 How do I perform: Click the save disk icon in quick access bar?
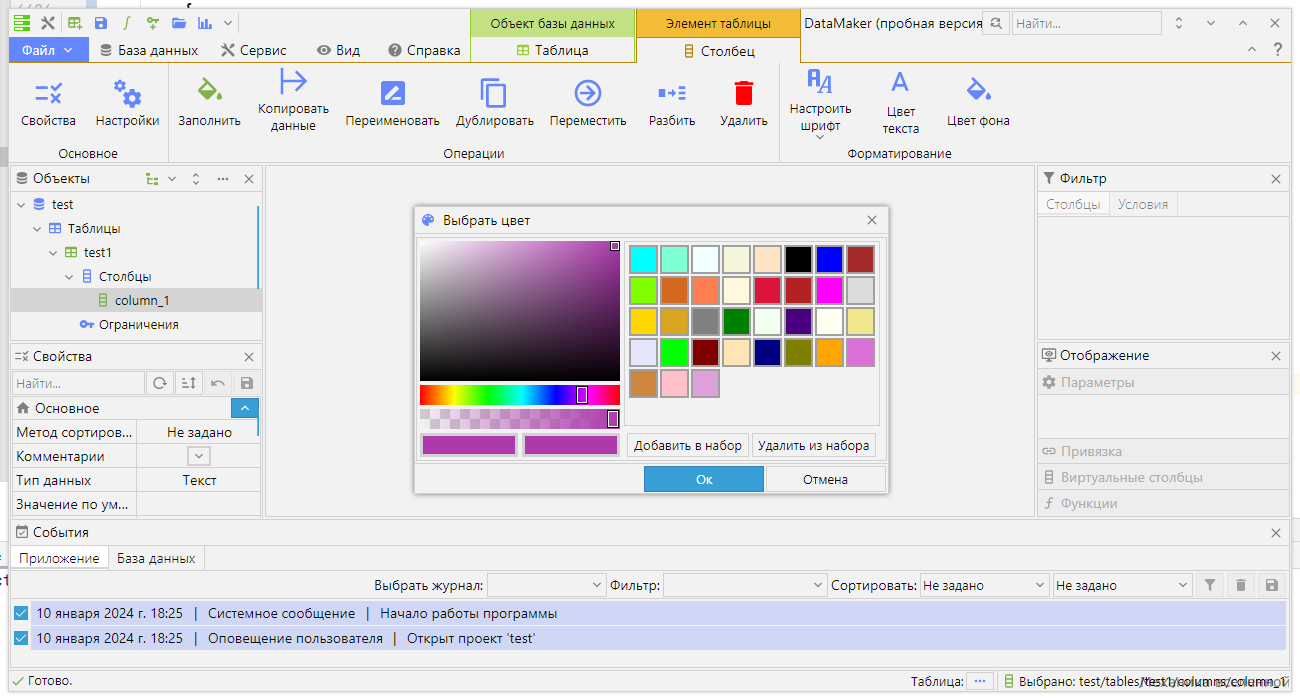click(101, 22)
